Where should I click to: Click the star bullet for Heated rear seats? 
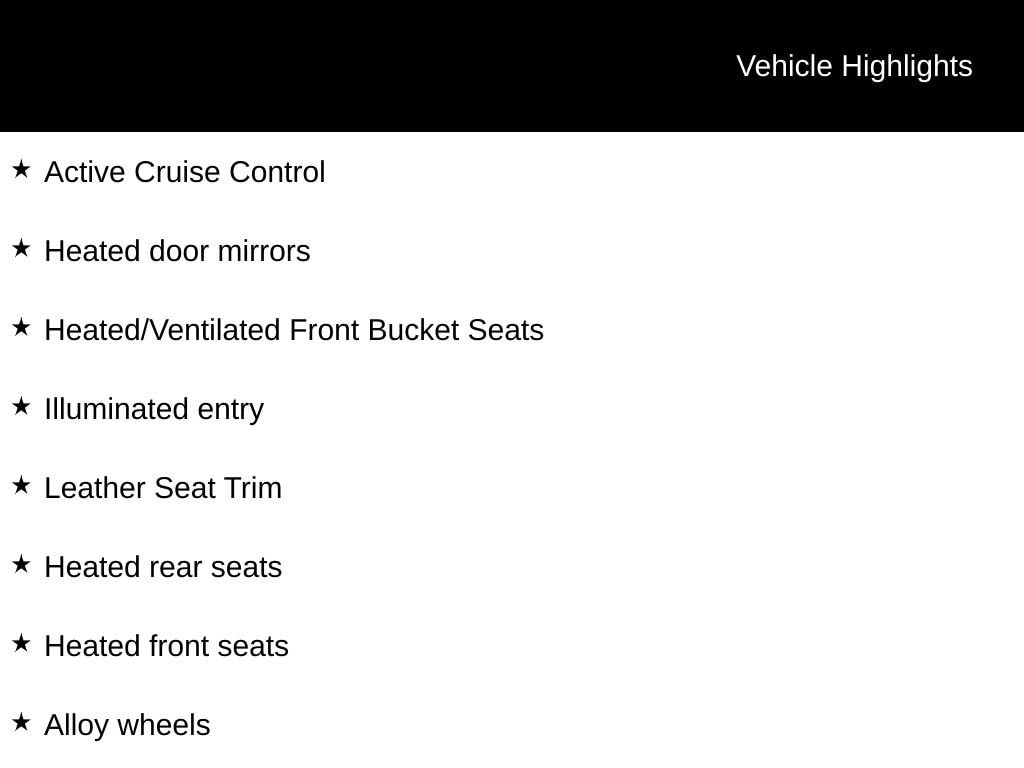pos(21,564)
